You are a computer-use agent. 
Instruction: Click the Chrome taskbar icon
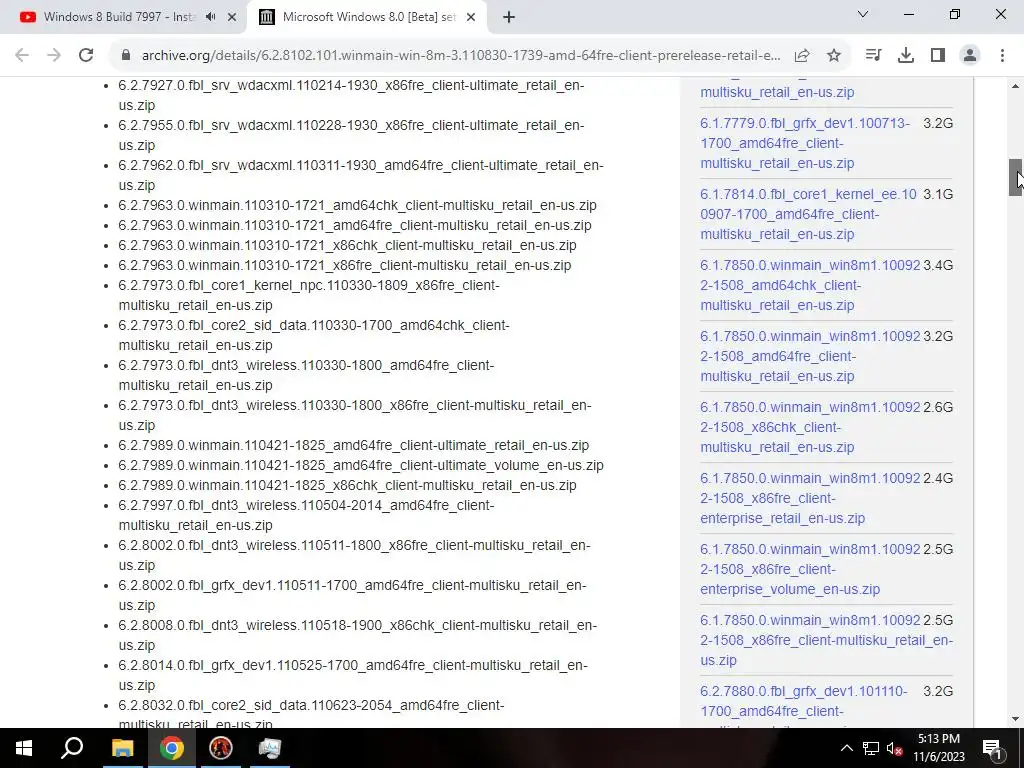coord(172,748)
